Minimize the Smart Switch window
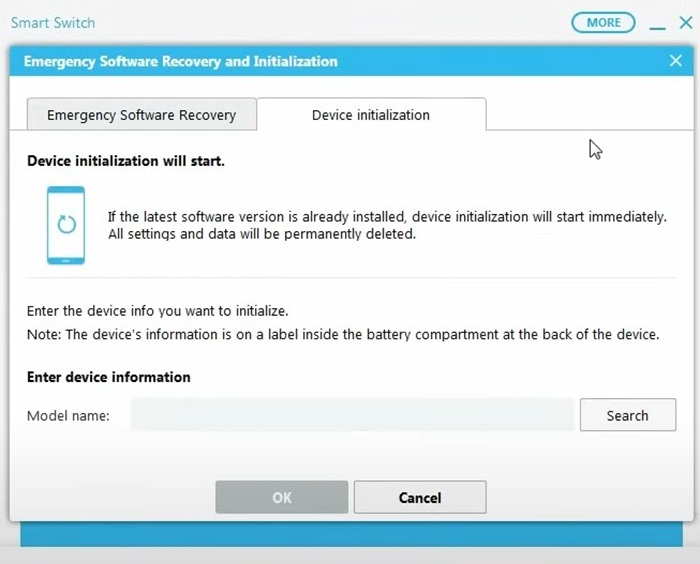 point(657,23)
